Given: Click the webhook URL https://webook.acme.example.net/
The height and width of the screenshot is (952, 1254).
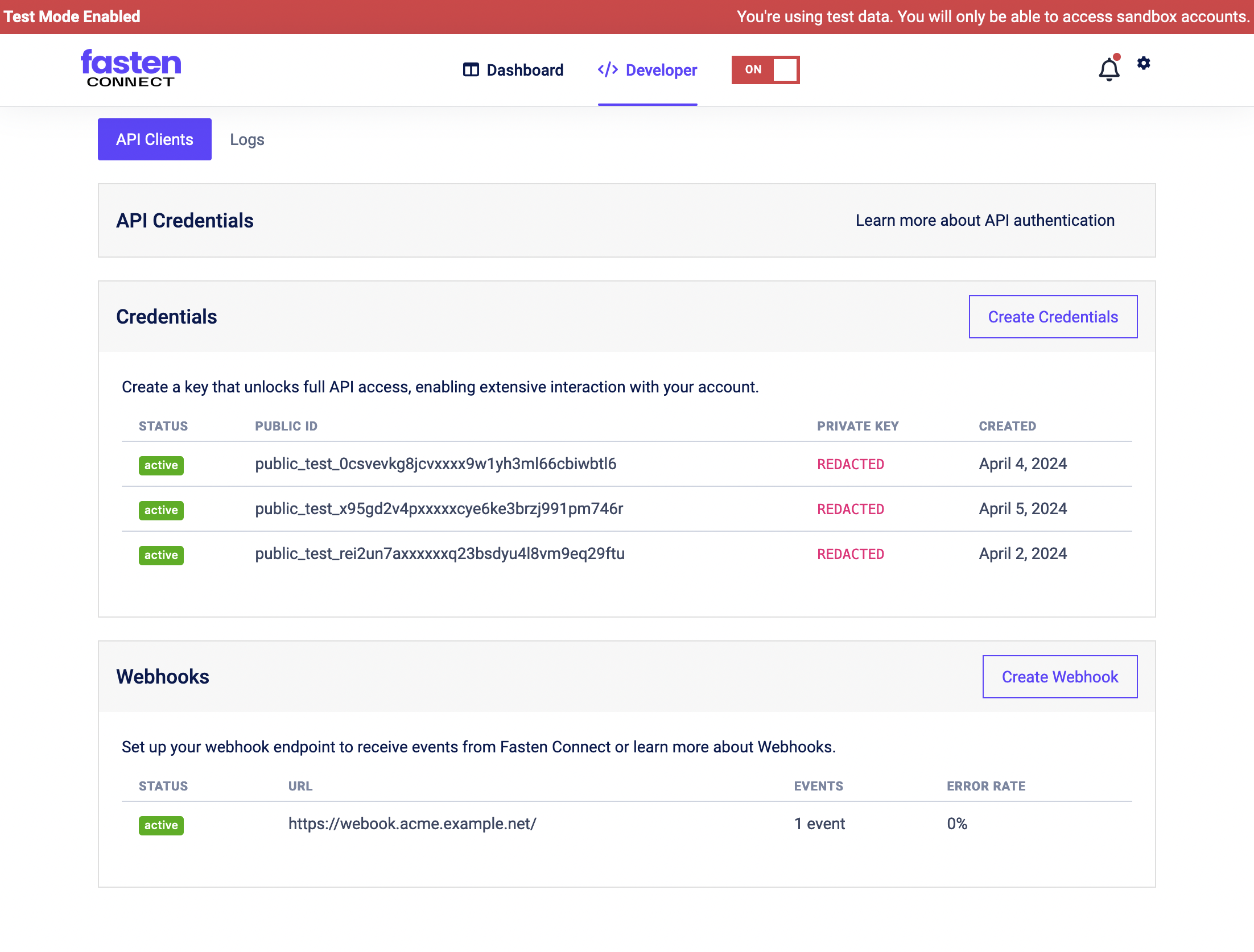Looking at the screenshot, I should 412,823.
